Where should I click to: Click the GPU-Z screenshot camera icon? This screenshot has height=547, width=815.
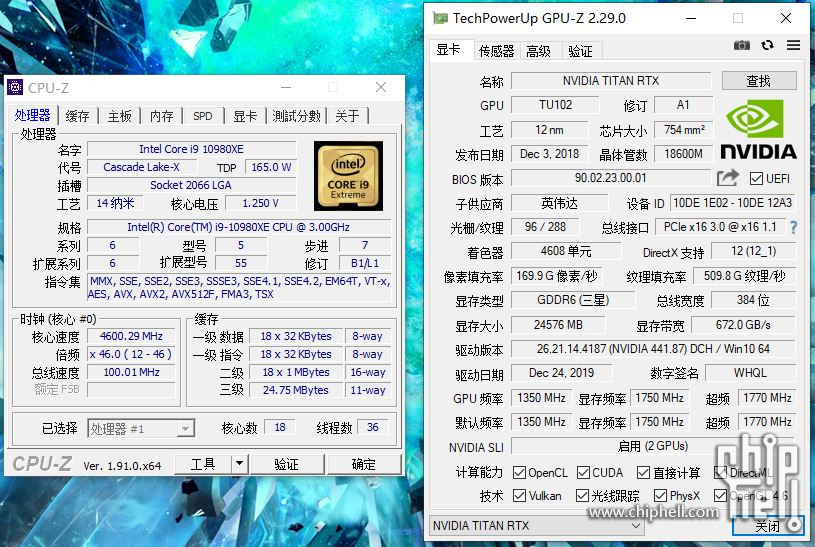(x=741, y=45)
